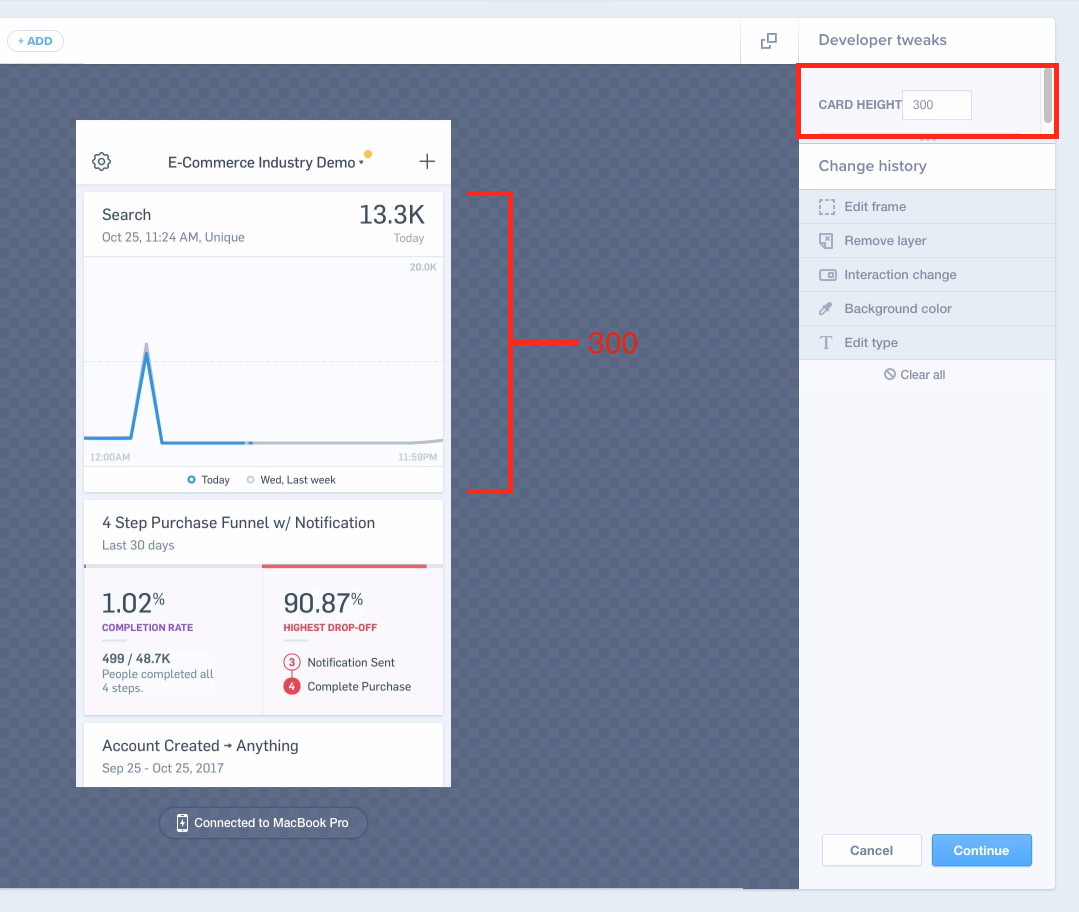
Task: Click the Interaction change icon
Action: [x=827, y=275]
